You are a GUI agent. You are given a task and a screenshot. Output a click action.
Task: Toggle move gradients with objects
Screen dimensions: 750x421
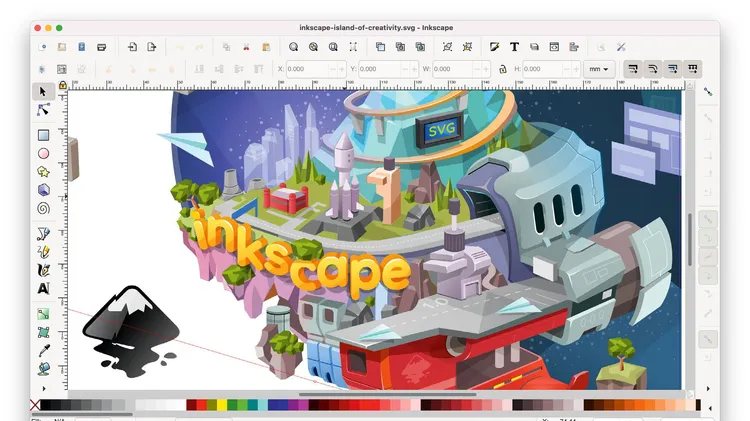click(673, 69)
